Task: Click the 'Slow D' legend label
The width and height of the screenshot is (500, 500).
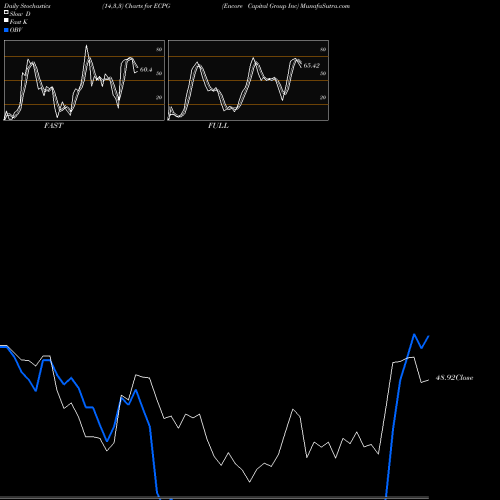Action: [20, 14]
